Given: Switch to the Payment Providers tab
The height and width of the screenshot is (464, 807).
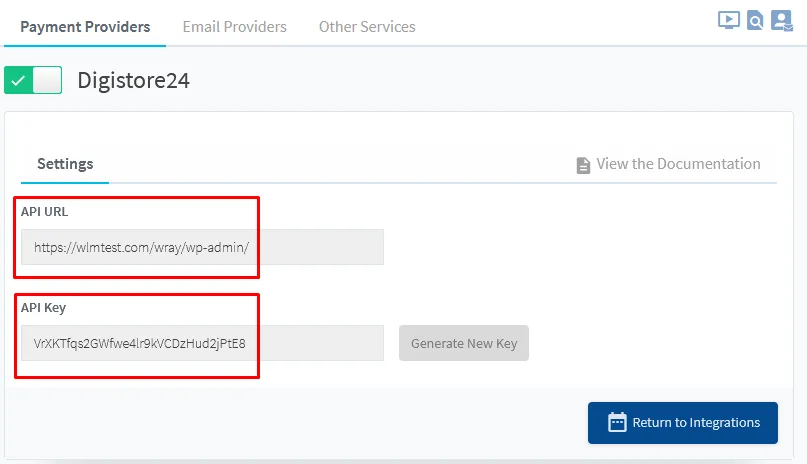Looking at the screenshot, I should [85, 27].
